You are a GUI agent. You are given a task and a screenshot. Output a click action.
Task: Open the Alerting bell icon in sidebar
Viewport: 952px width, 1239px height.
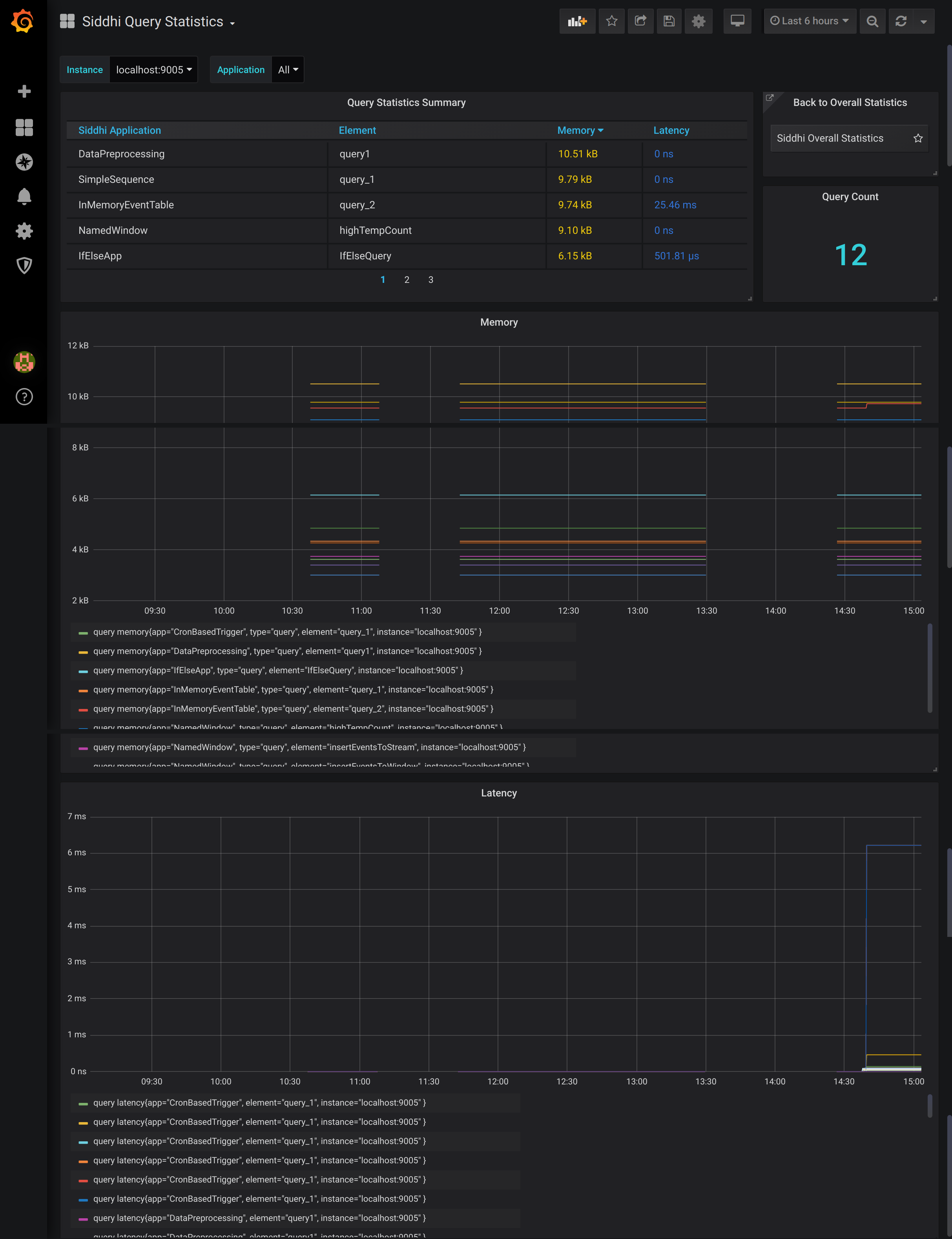(24, 197)
